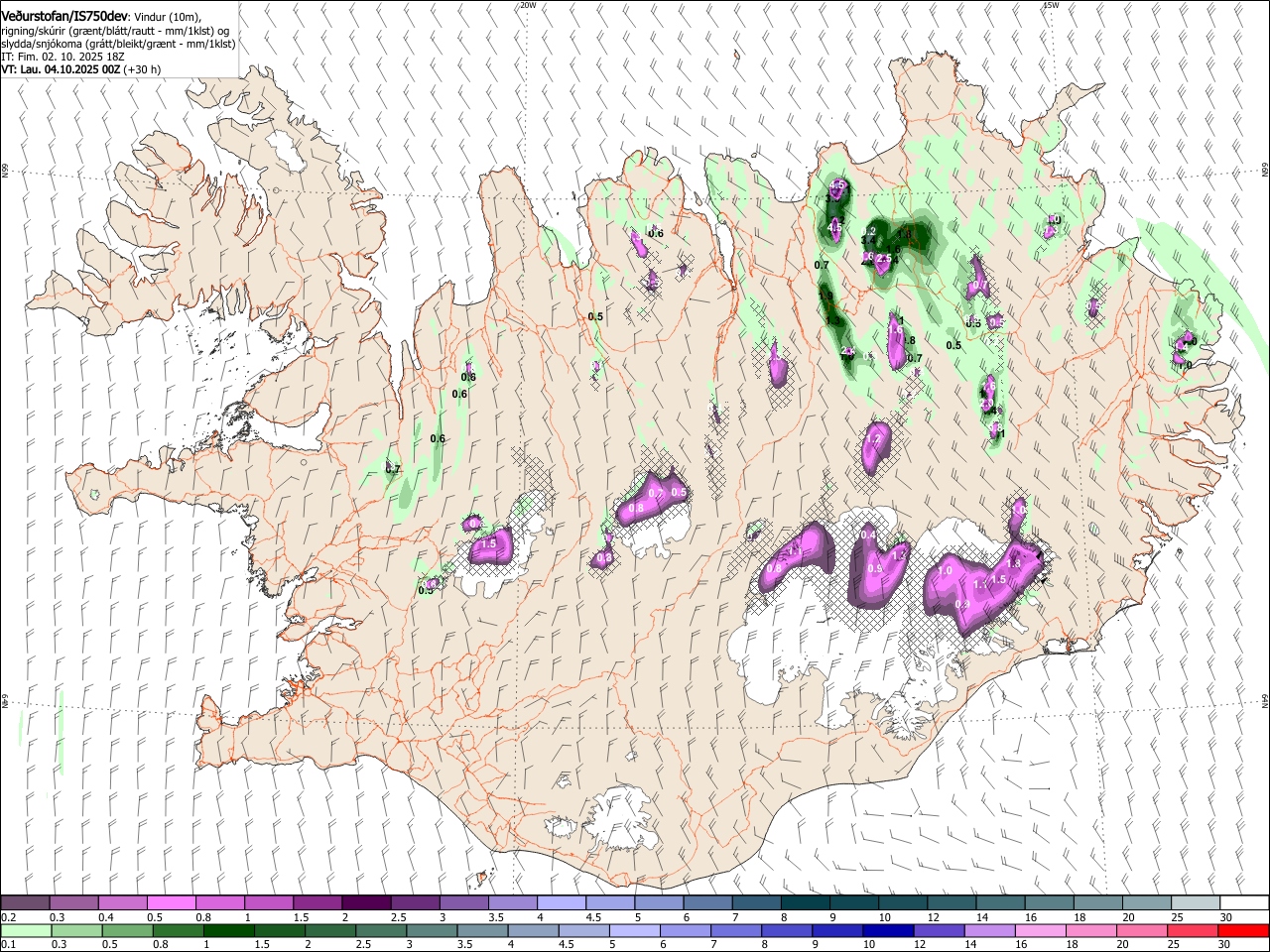Click rain legend swatch between 25 and 30
Viewport: 1270px width, 952px height.
point(1194,931)
